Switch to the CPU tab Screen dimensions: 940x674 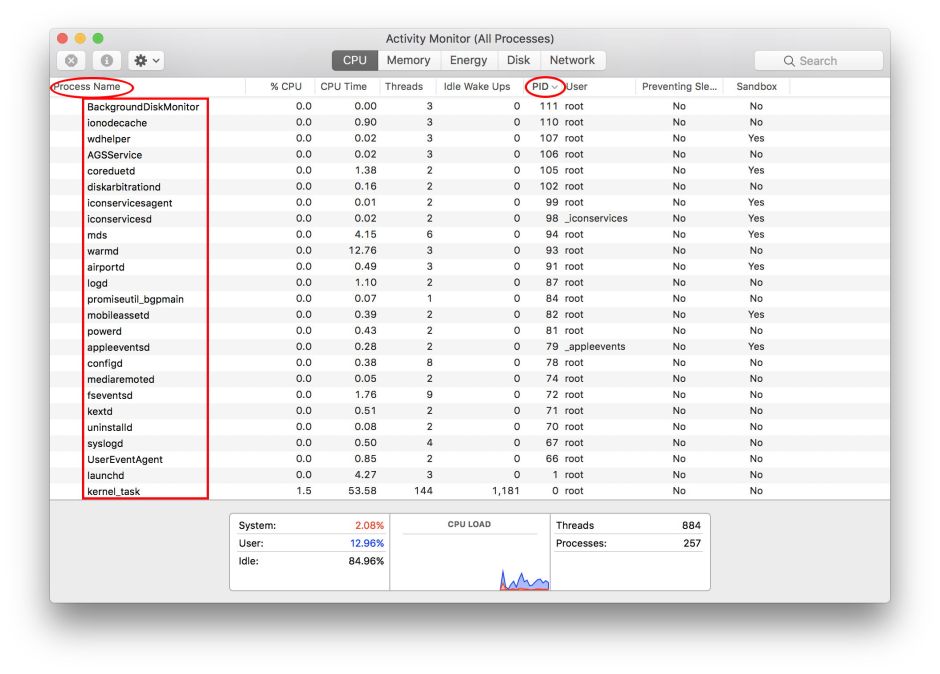point(354,60)
